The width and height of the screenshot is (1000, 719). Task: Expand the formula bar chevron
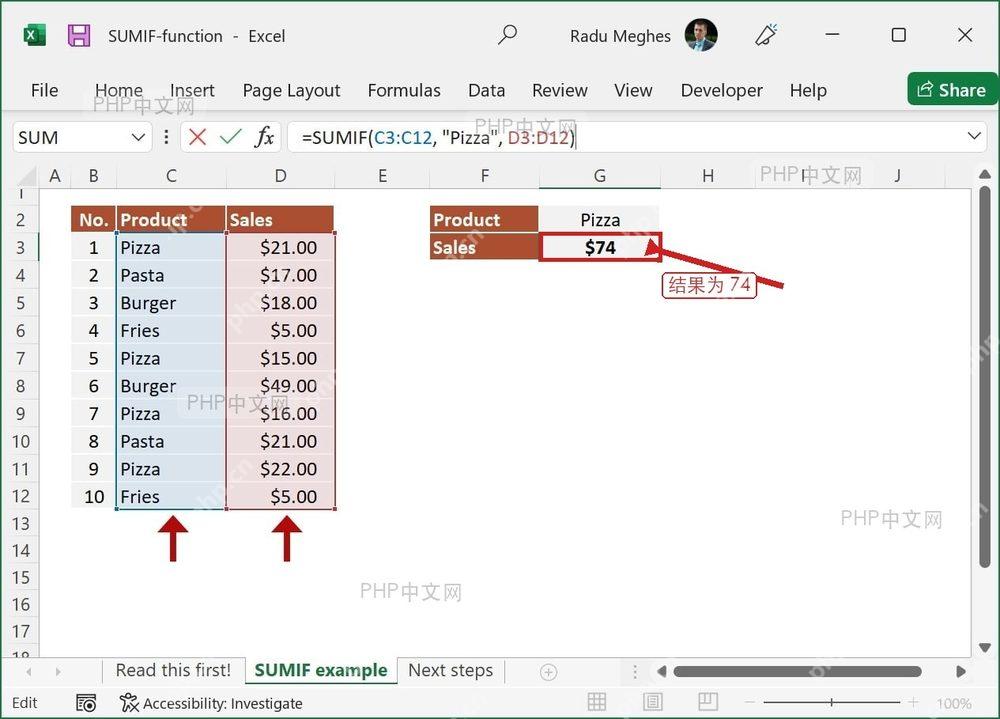[974, 136]
